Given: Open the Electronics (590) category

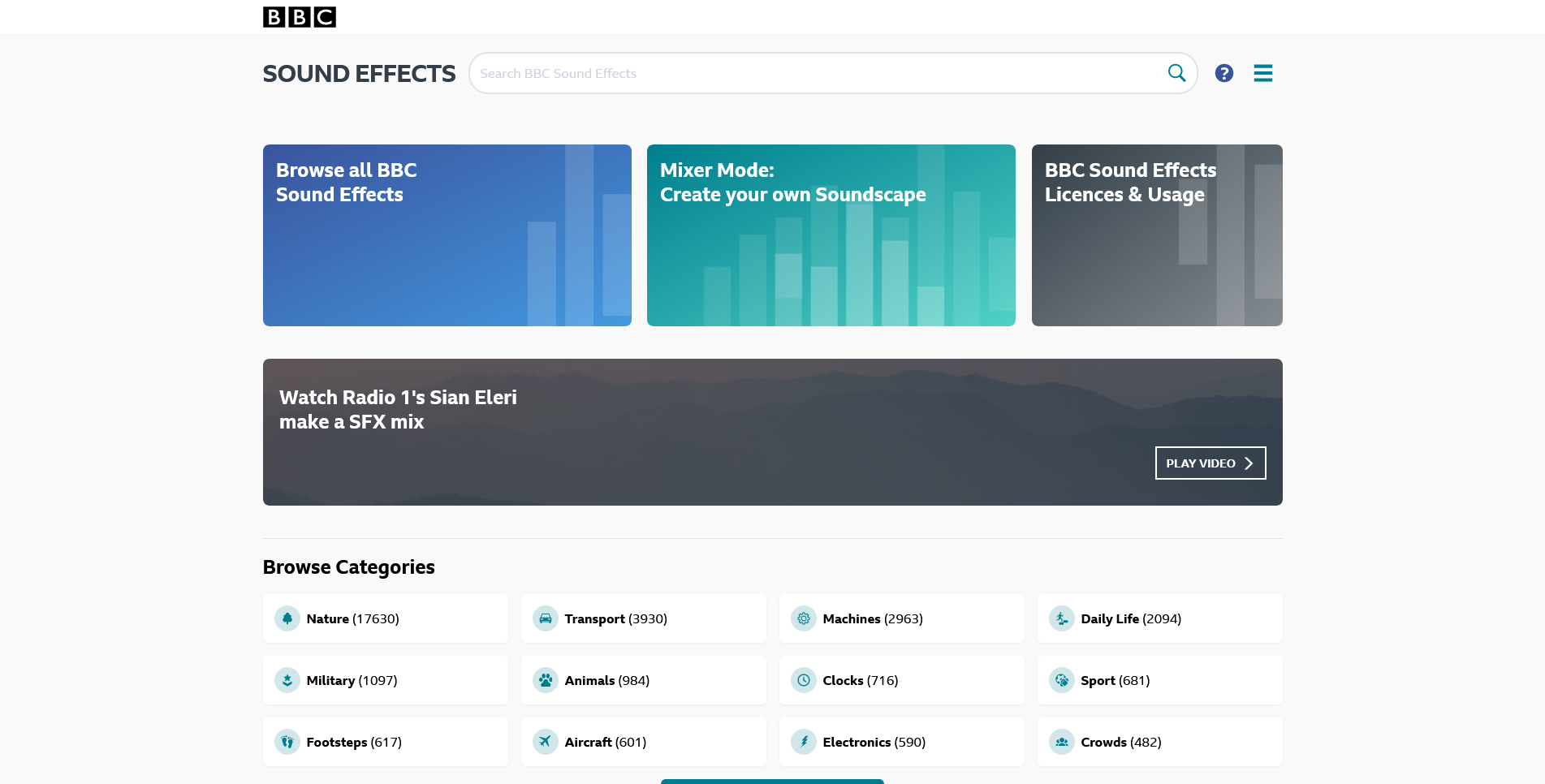Looking at the screenshot, I should [902, 742].
